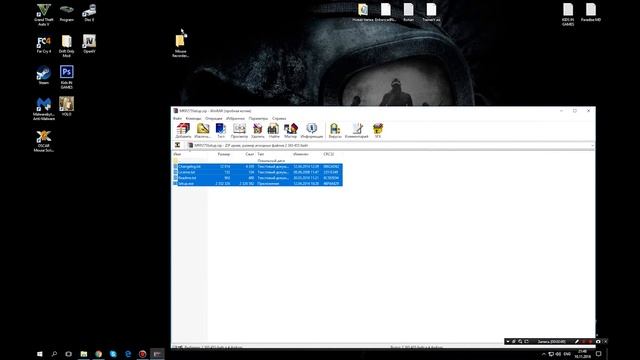The height and width of the screenshot is (360, 640).
Task: Select the Changelog.txt file row
Action: pos(258,167)
